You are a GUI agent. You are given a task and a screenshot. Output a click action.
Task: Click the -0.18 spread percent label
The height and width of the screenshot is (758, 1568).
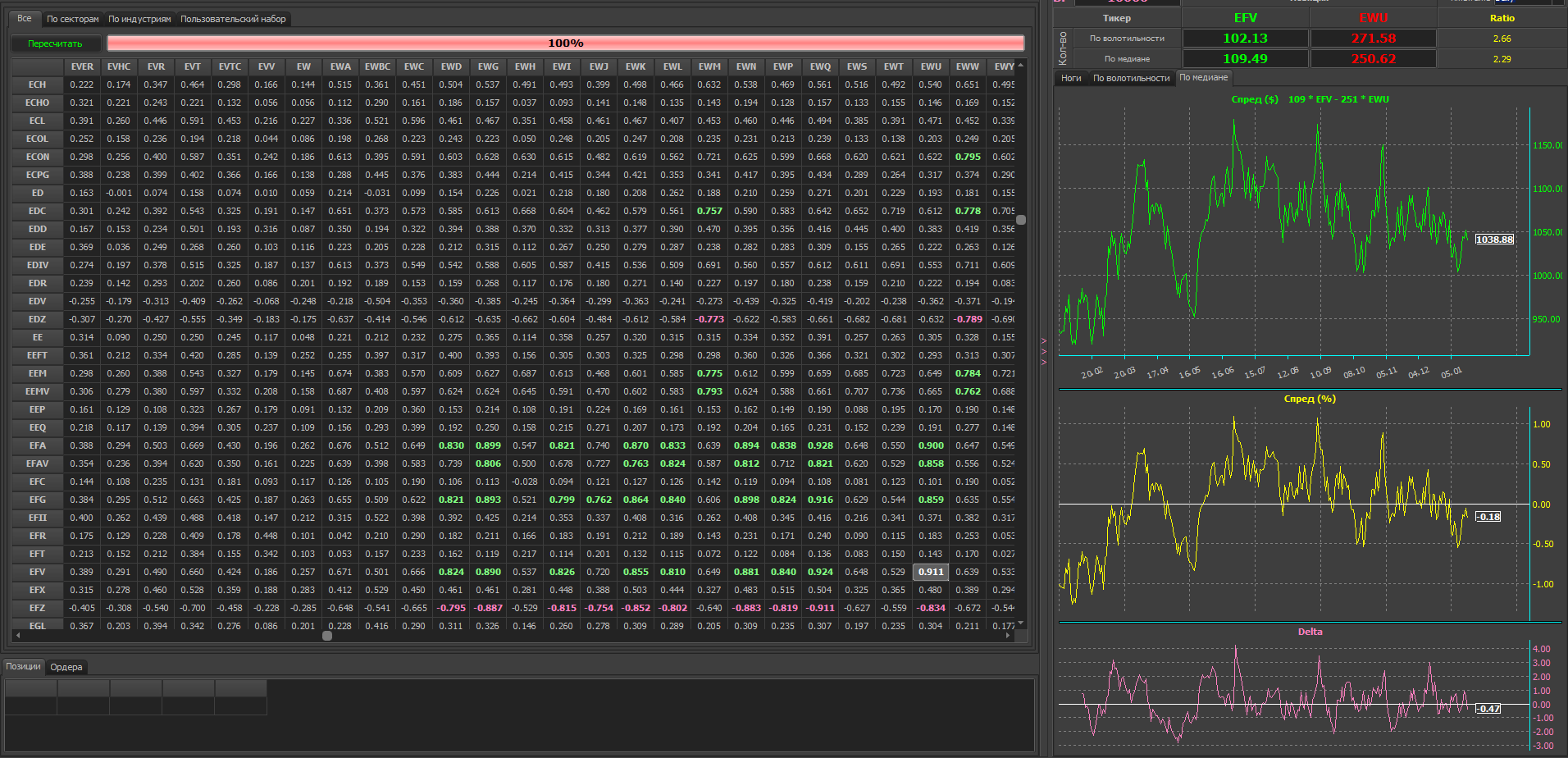[1488, 517]
